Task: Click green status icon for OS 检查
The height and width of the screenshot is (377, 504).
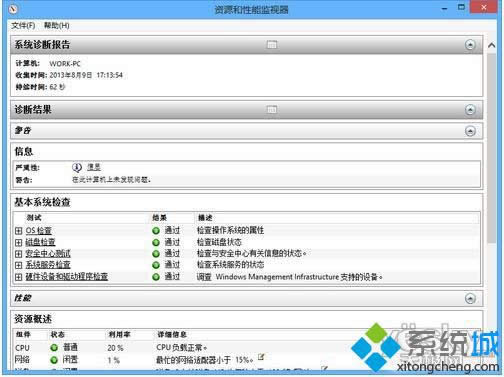Action: (156, 231)
